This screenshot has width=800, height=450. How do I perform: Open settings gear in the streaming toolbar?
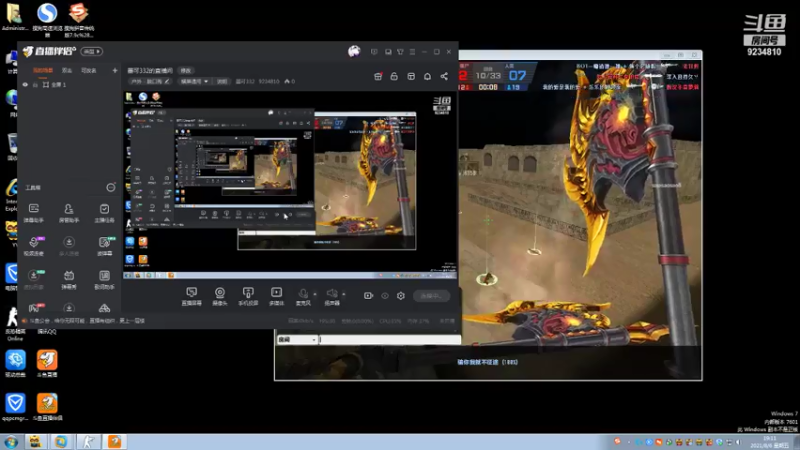pyautogui.click(x=401, y=295)
